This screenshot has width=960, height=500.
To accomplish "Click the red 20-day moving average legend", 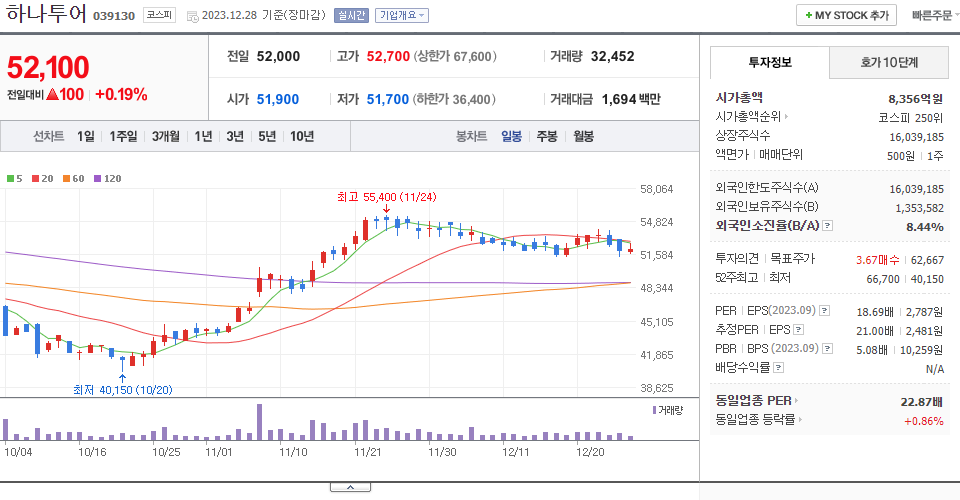I will (43, 179).
